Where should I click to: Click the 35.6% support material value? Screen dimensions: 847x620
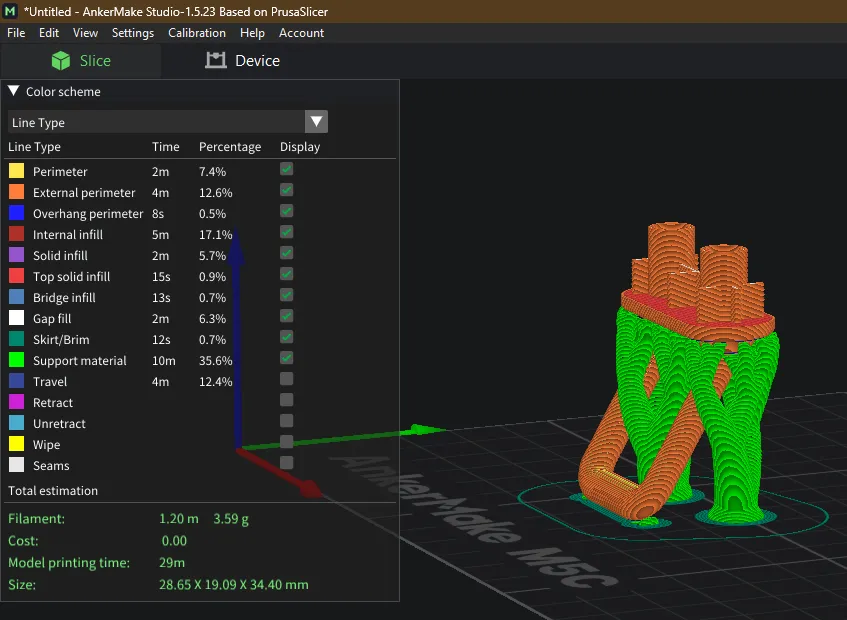[216, 361]
